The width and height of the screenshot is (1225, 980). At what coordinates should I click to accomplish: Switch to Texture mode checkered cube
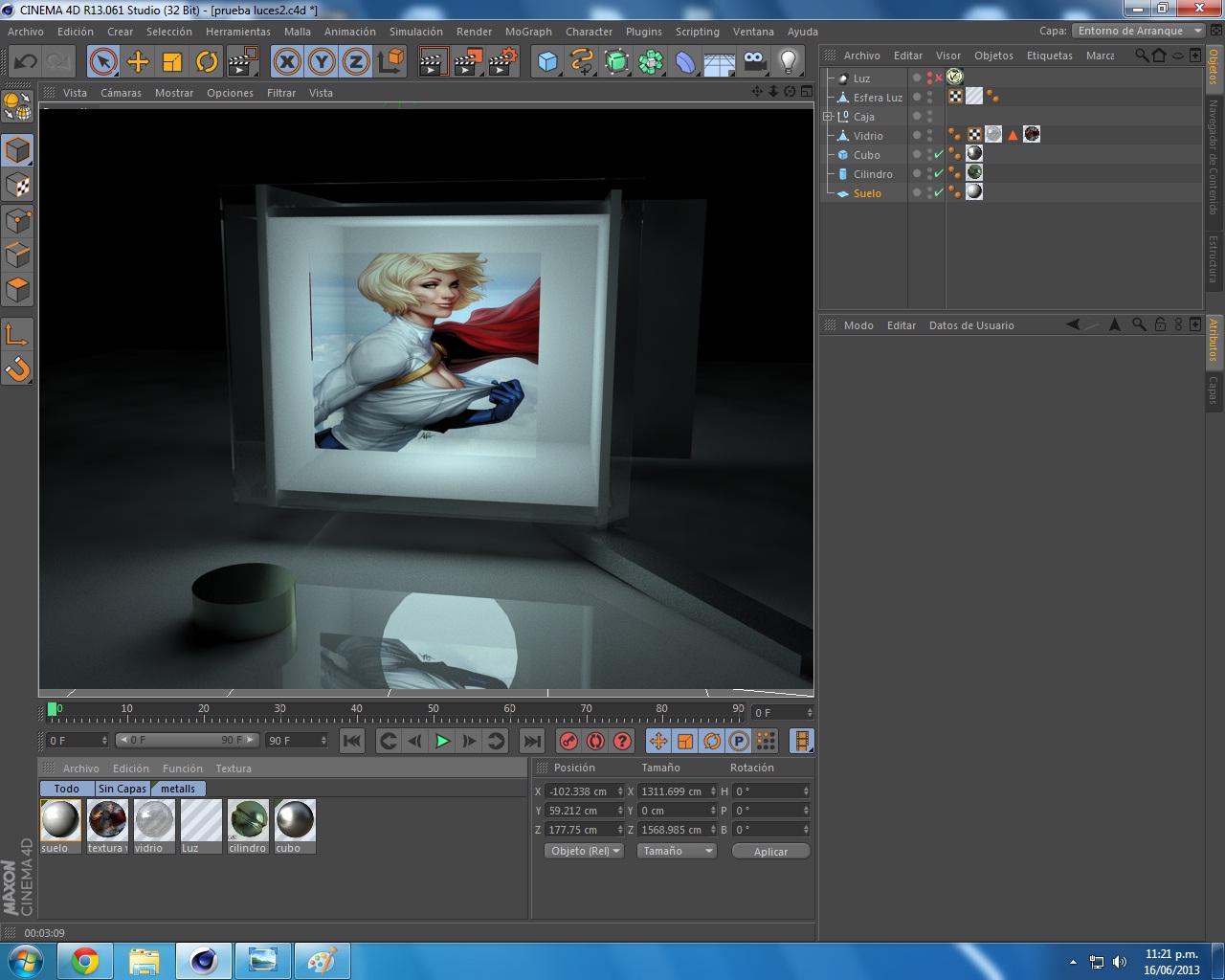point(18,185)
